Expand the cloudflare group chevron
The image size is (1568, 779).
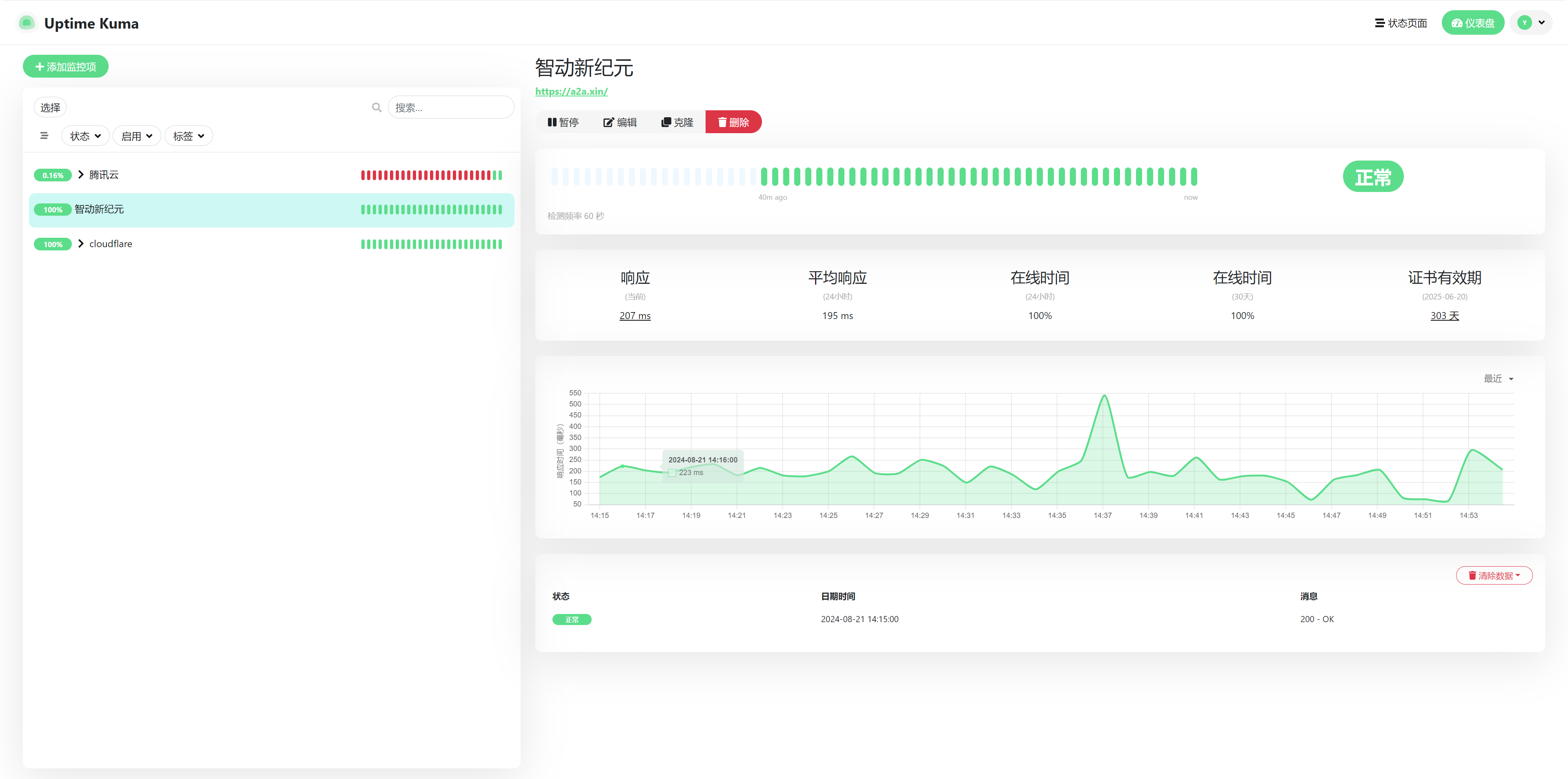coord(81,243)
